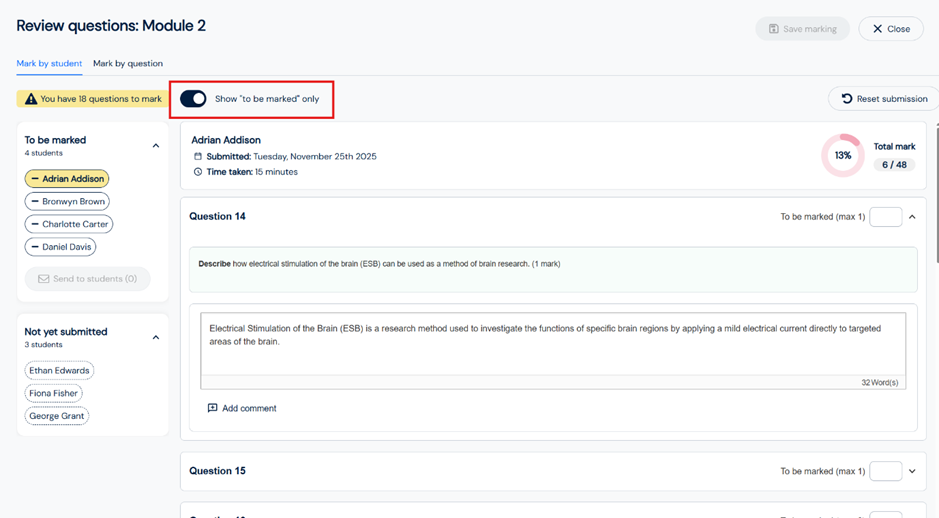Click the X icon on Close button
Viewport: 939px width, 518px height.
click(877, 29)
